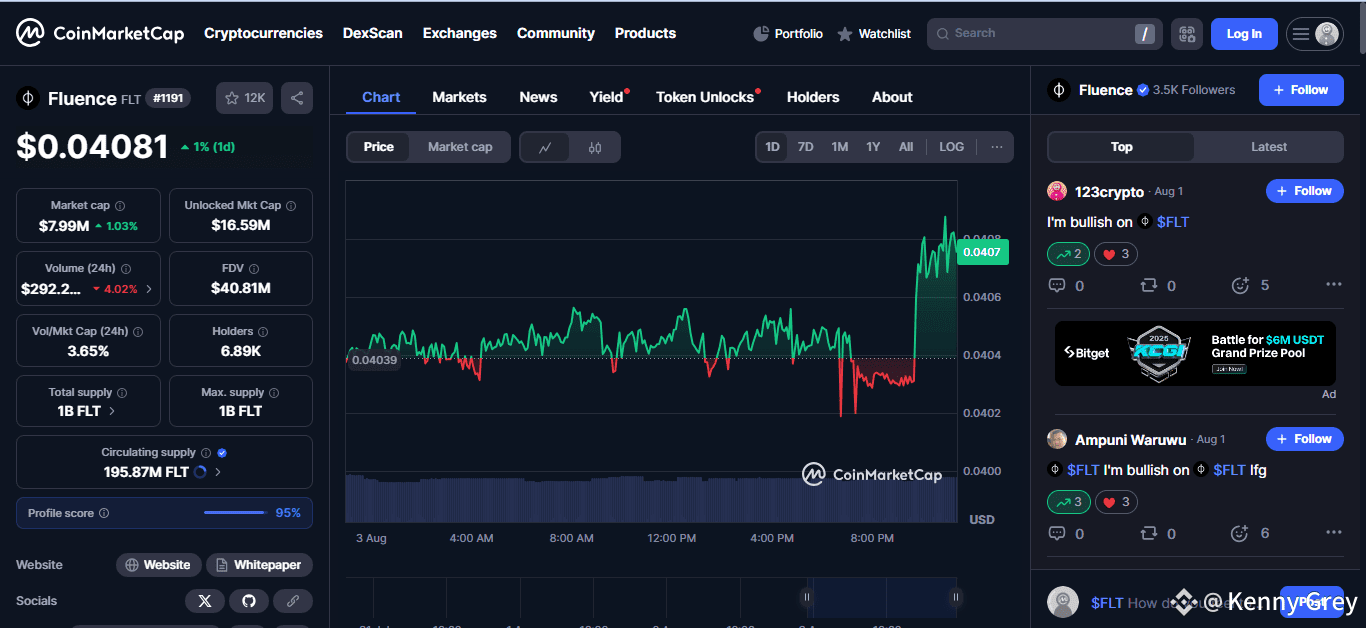Image resolution: width=1366 pixels, height=628 pixels.
Task: Click emoji reaction on Ampuni Waruwu post
Action: 1240,534
